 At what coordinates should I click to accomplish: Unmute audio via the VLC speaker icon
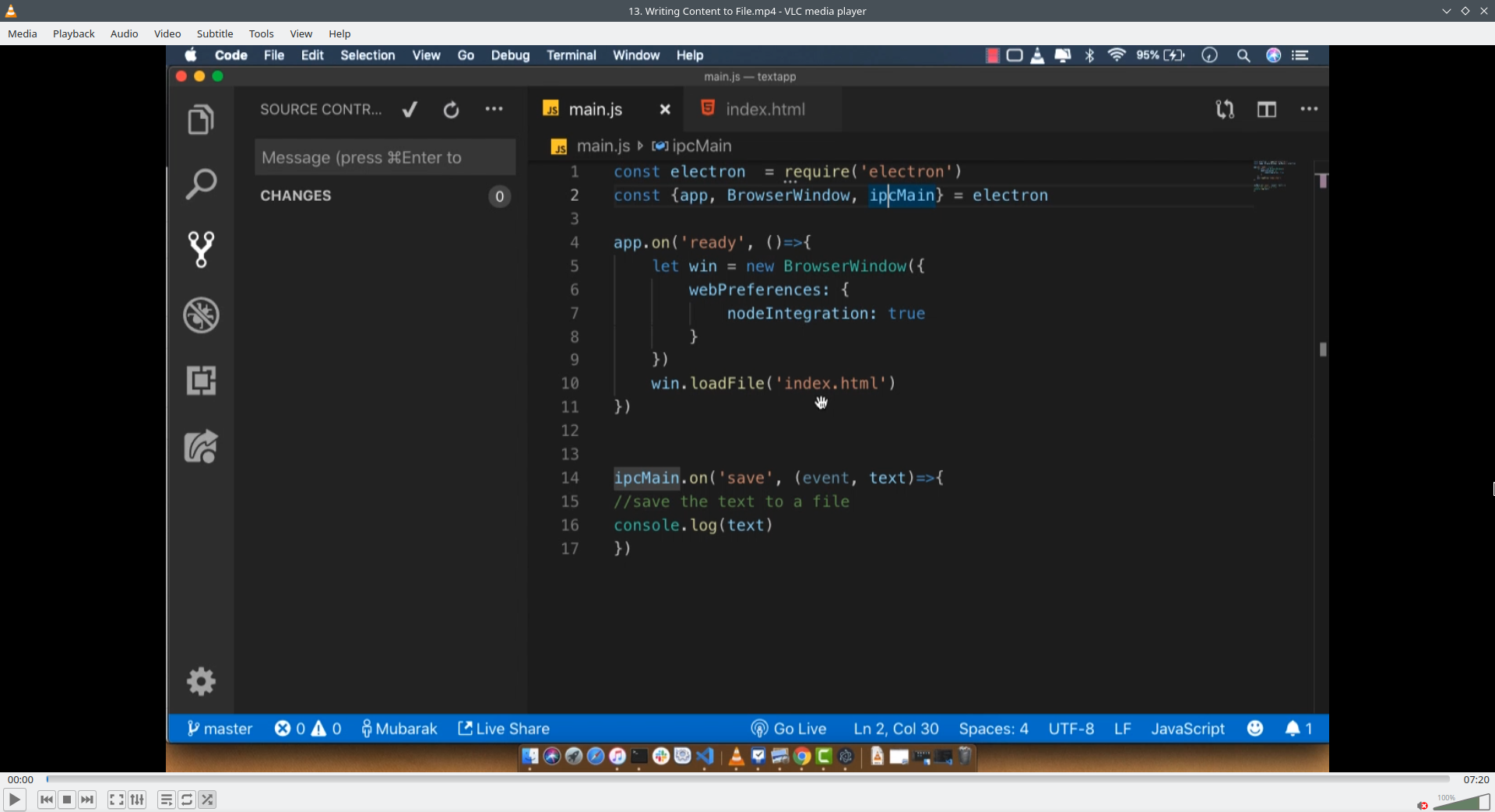pyautogui.click(x=1423, y=805)
